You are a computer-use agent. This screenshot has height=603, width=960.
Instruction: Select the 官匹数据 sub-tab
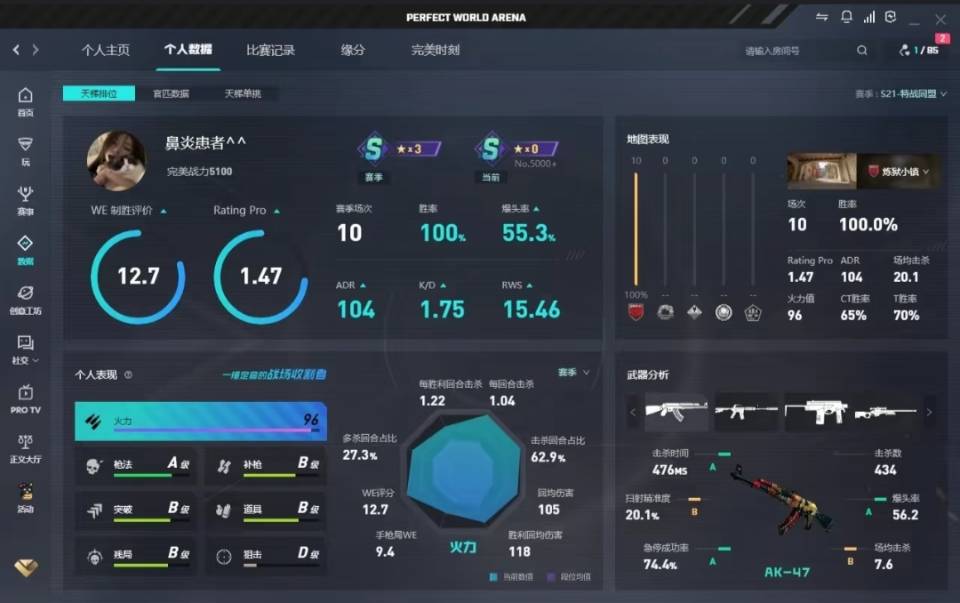(x=171, y=94)
